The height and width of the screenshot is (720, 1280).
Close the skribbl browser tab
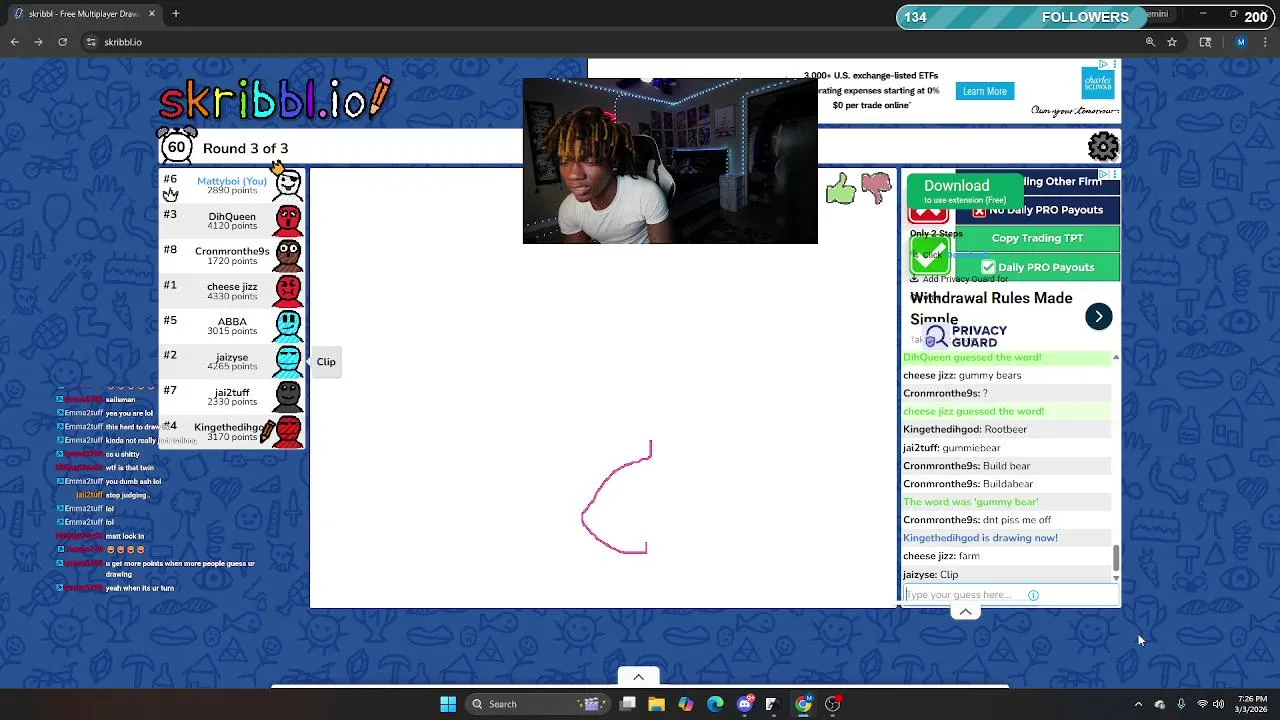152,14
